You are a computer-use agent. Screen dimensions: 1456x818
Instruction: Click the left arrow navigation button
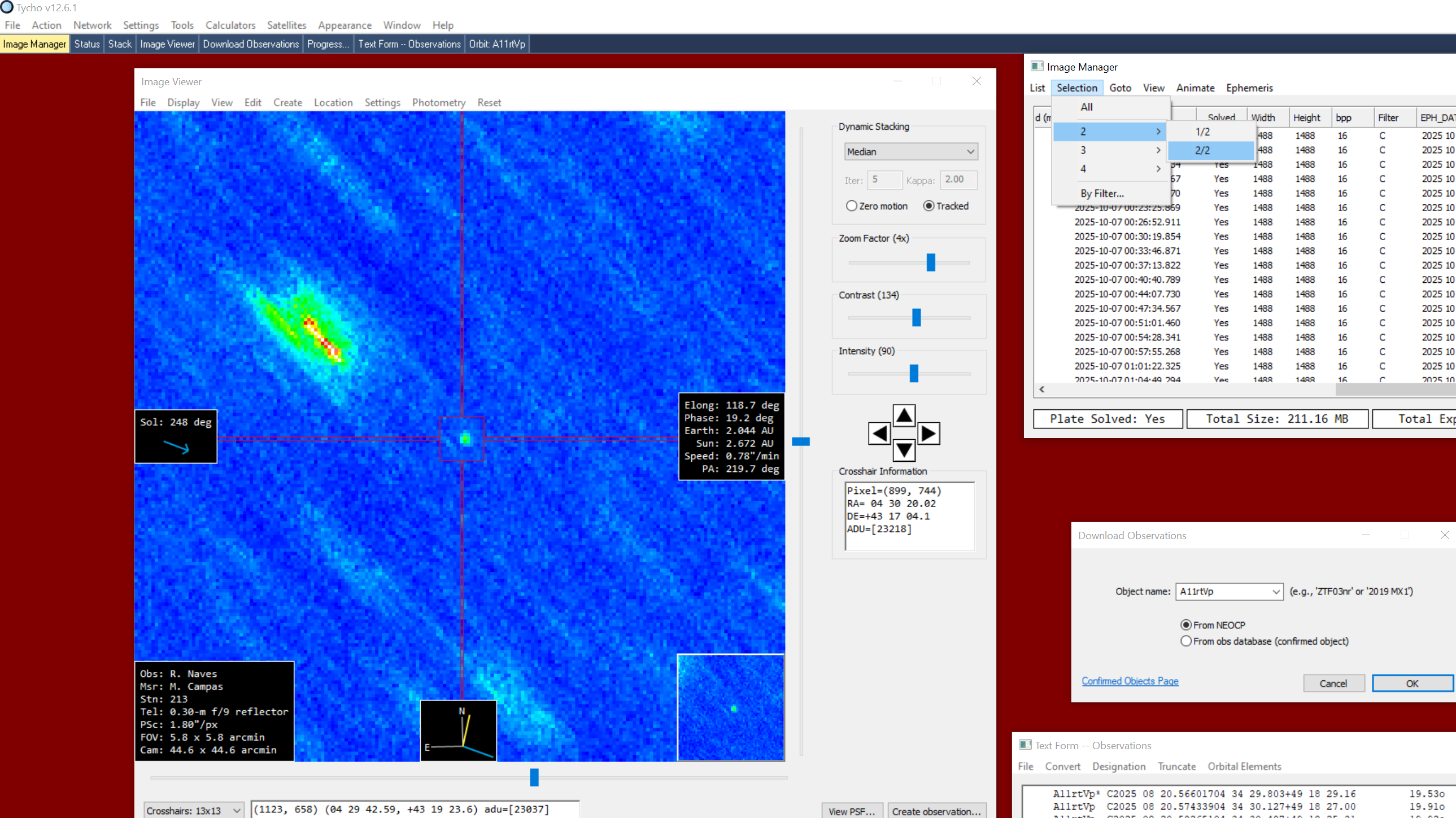point(879,434)
